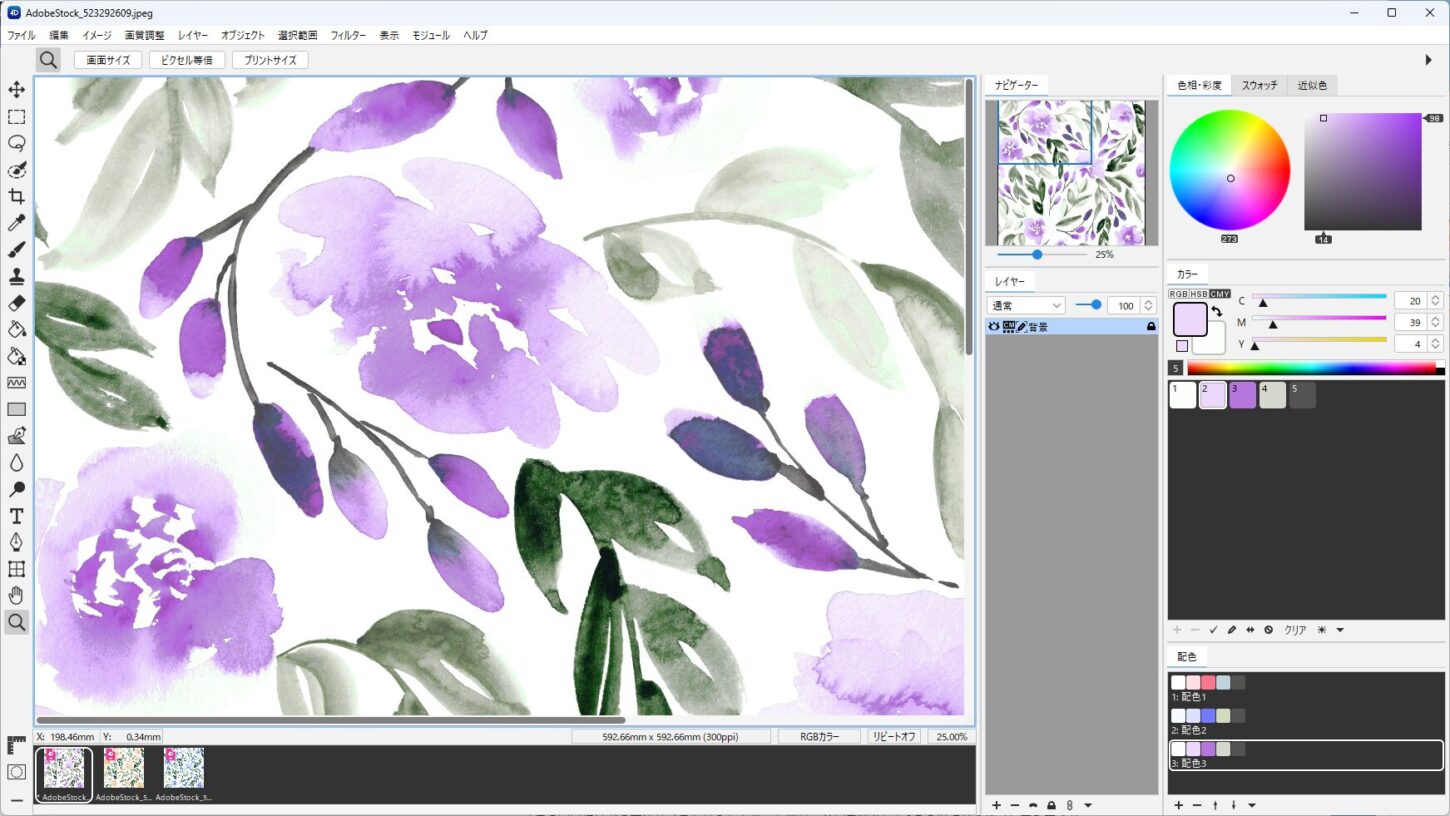Image resolution: width=1450 pixels, height=816 pixels.
Task: Select the Text tool
Action: [x=16, y=516]
